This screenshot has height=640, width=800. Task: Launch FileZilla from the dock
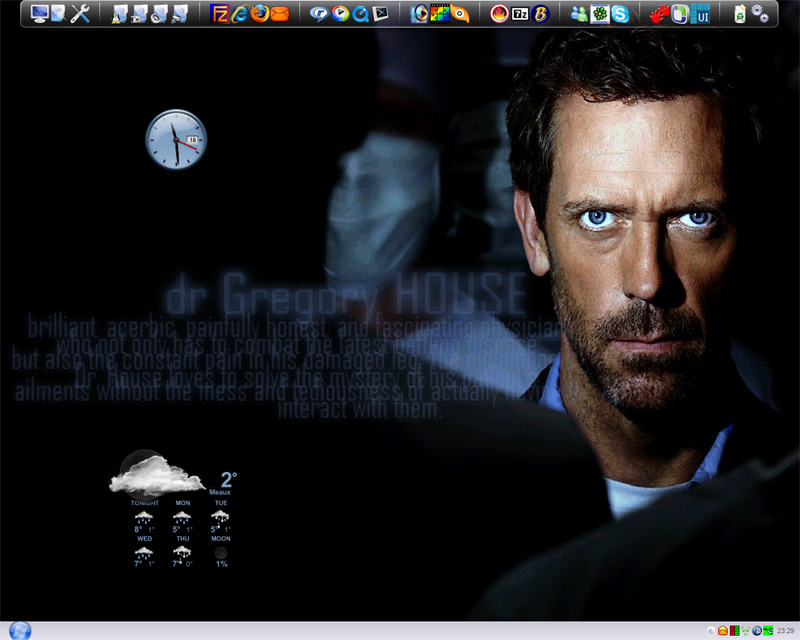(221, 14)
